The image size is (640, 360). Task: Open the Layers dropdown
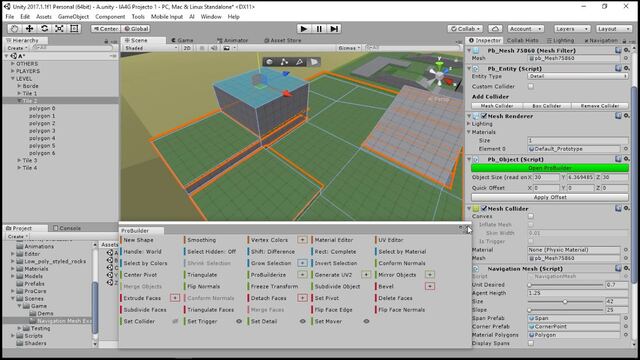pyautogui.click(x=571, y=29)
